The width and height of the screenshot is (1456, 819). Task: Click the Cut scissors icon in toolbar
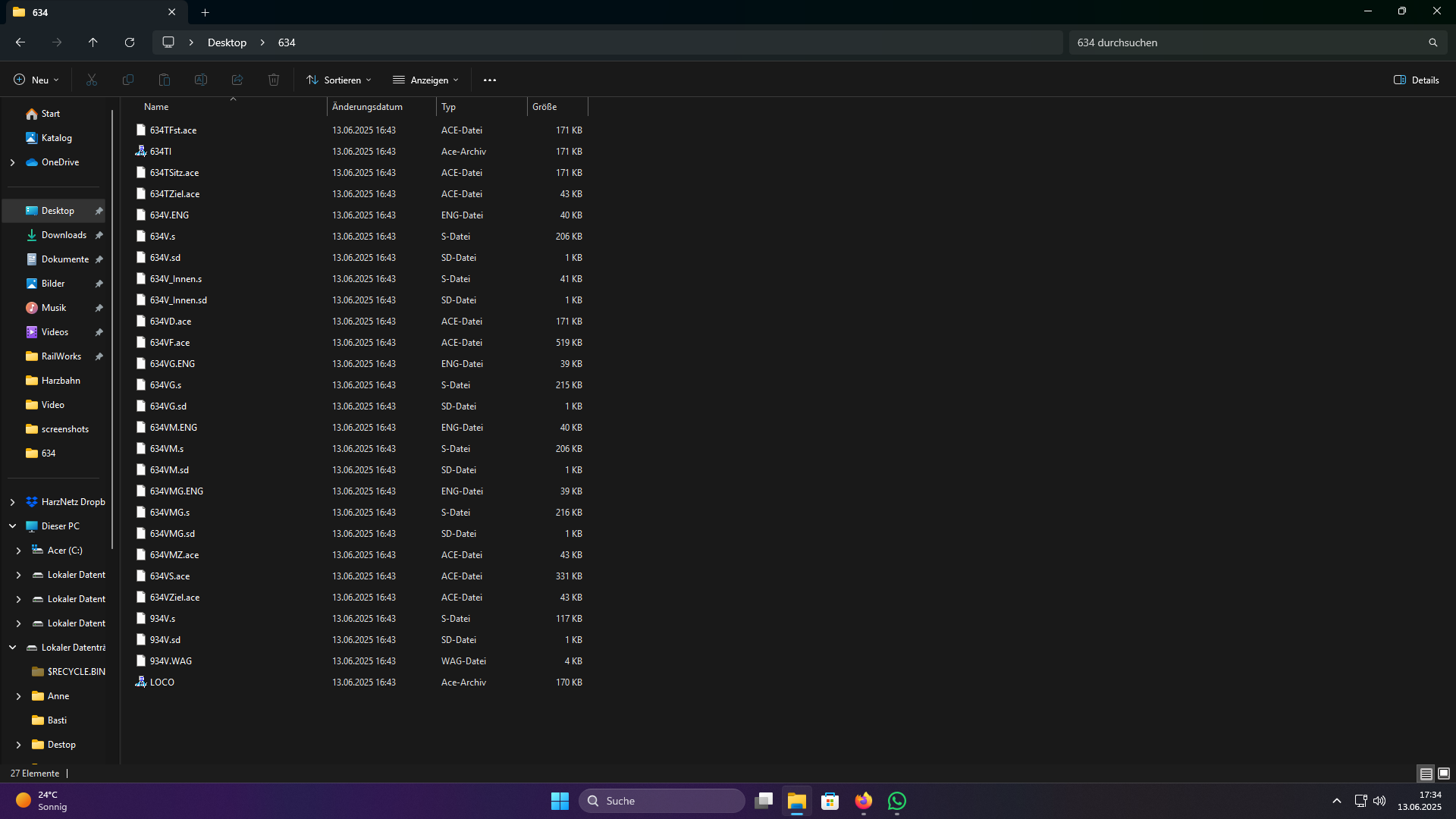point(92,80)
